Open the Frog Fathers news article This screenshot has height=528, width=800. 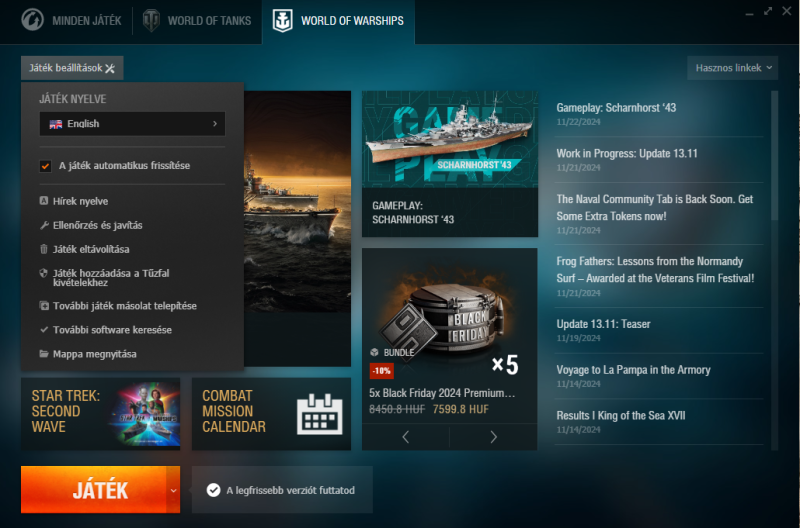[655, 270]
